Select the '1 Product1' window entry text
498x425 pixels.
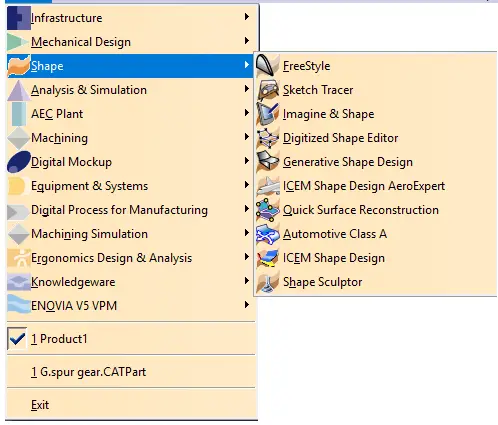(x=59, y=339)
